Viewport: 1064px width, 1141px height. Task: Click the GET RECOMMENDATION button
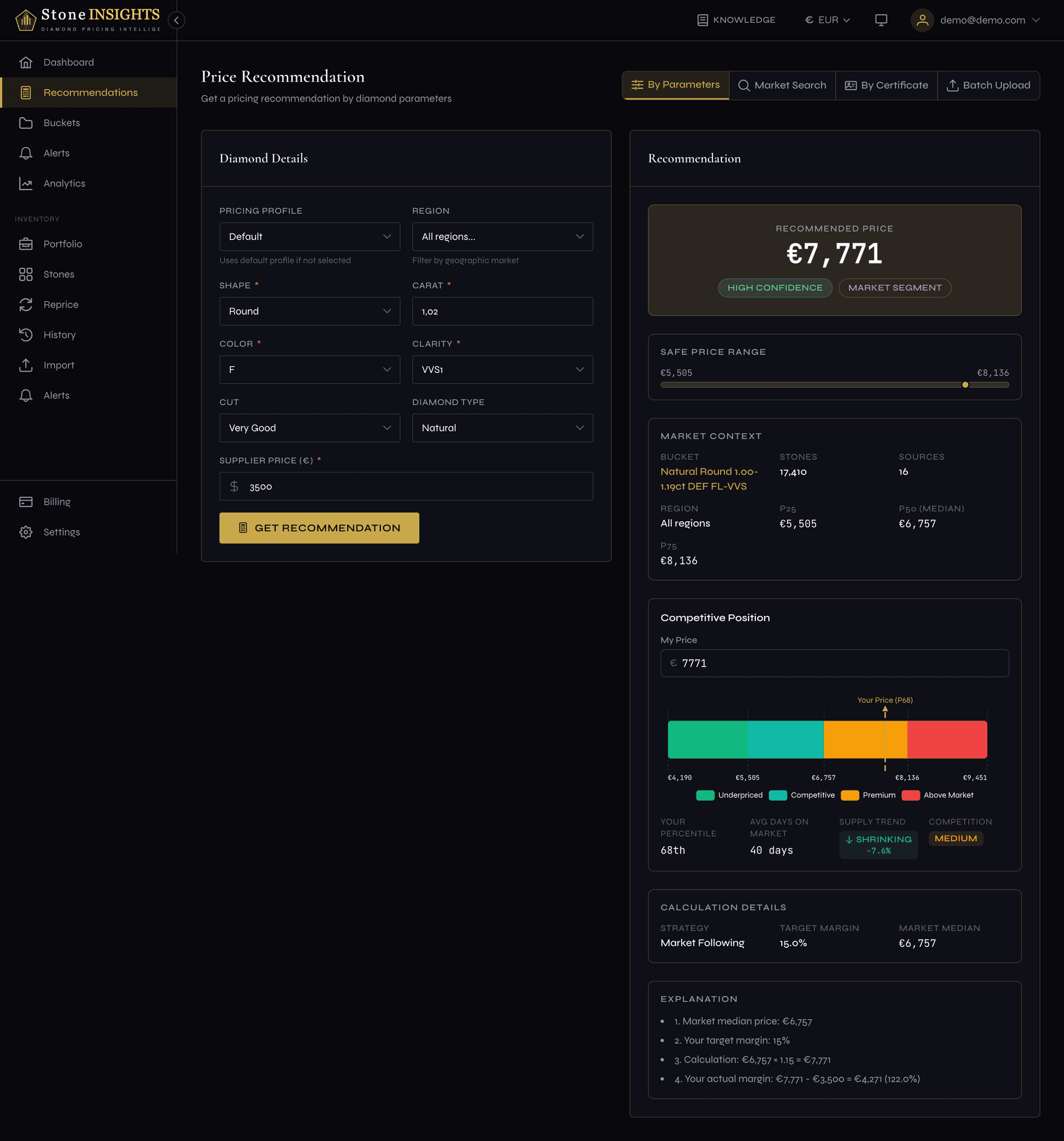[x=319, y=528]
